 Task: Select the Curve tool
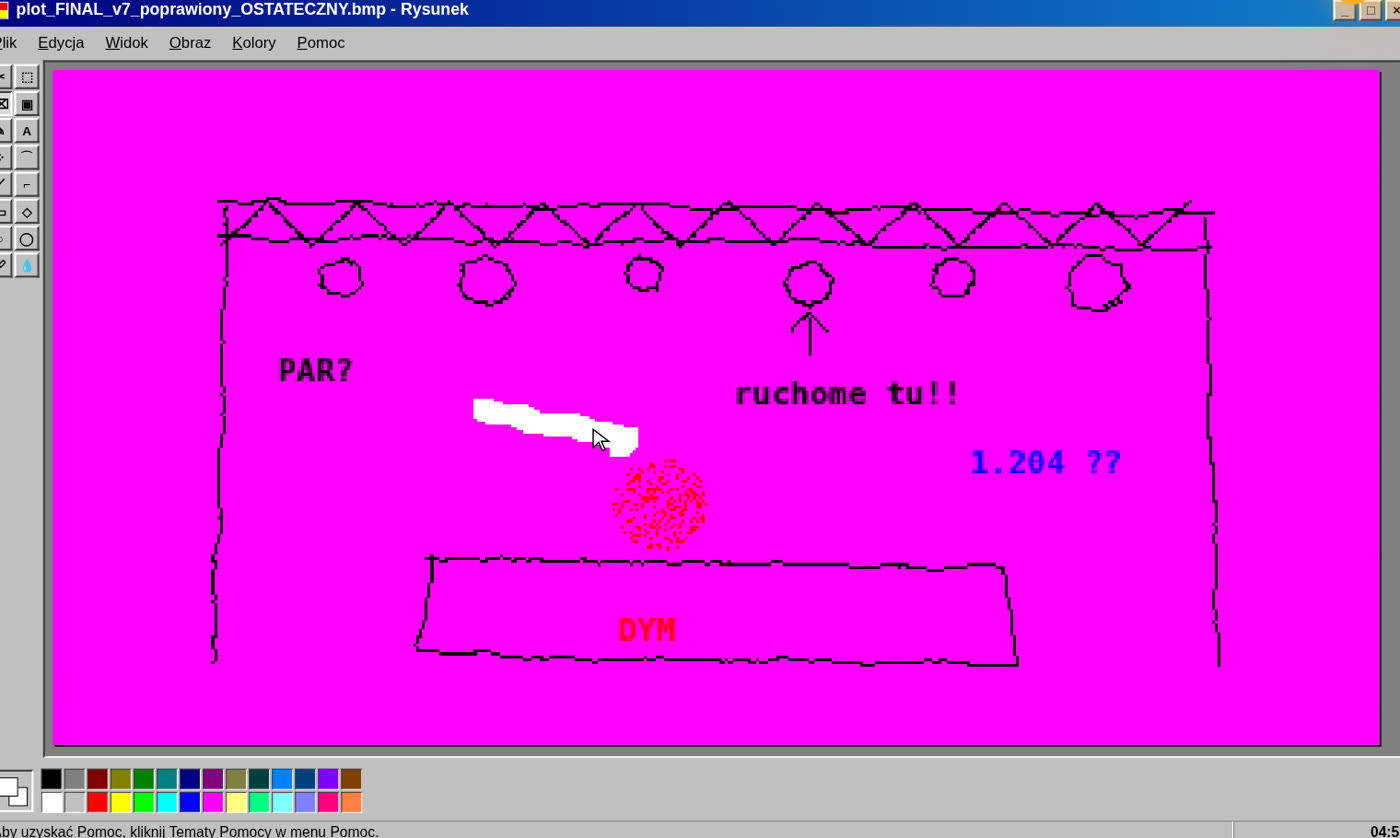(27, 157)
